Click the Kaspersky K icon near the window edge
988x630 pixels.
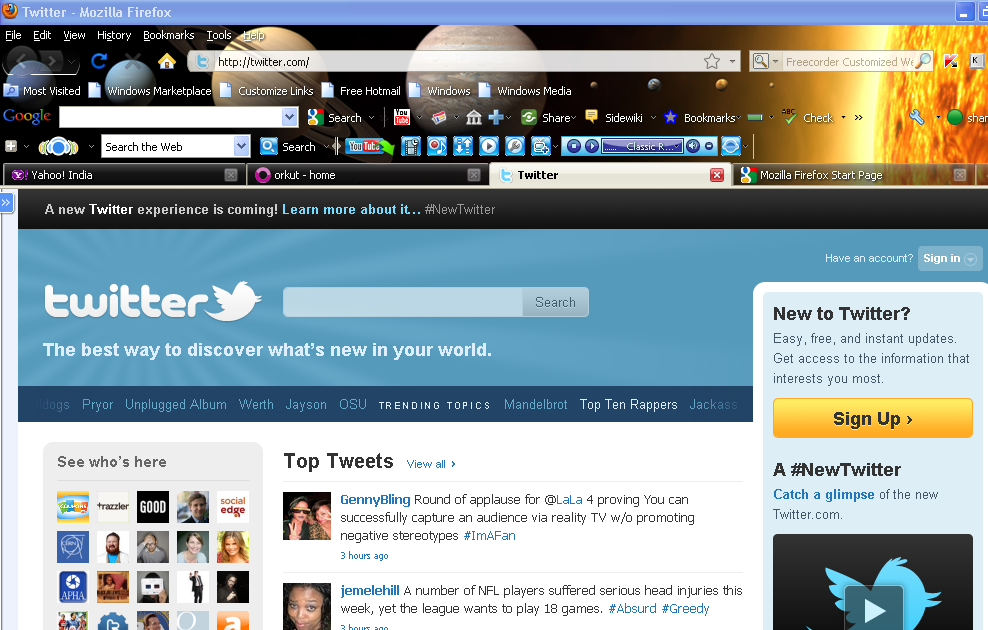[x=975, y=60]
